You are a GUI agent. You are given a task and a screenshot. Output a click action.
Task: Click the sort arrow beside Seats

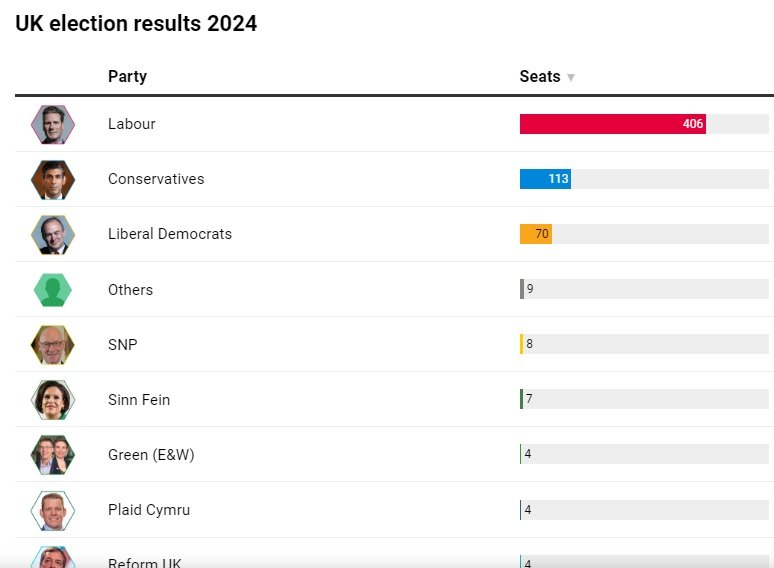[x=571, y=77]
